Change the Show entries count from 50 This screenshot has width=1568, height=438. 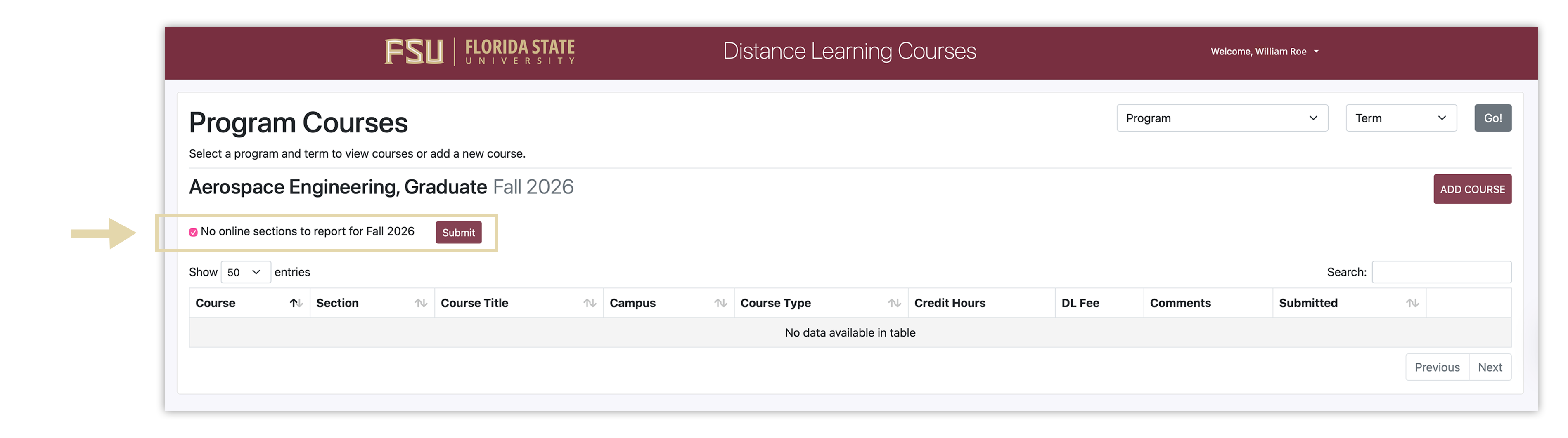(245, 272)
